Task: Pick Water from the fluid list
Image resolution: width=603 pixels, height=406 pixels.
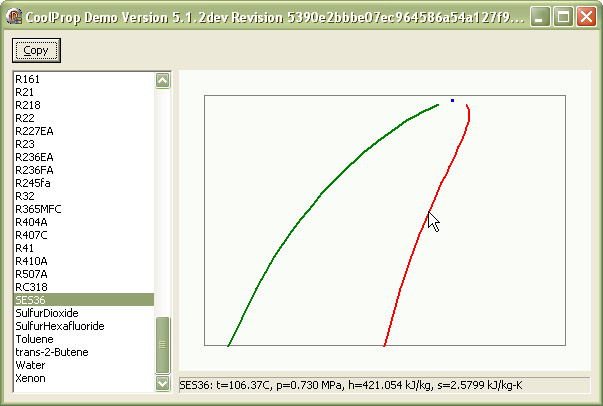Action: pos(29,365)
